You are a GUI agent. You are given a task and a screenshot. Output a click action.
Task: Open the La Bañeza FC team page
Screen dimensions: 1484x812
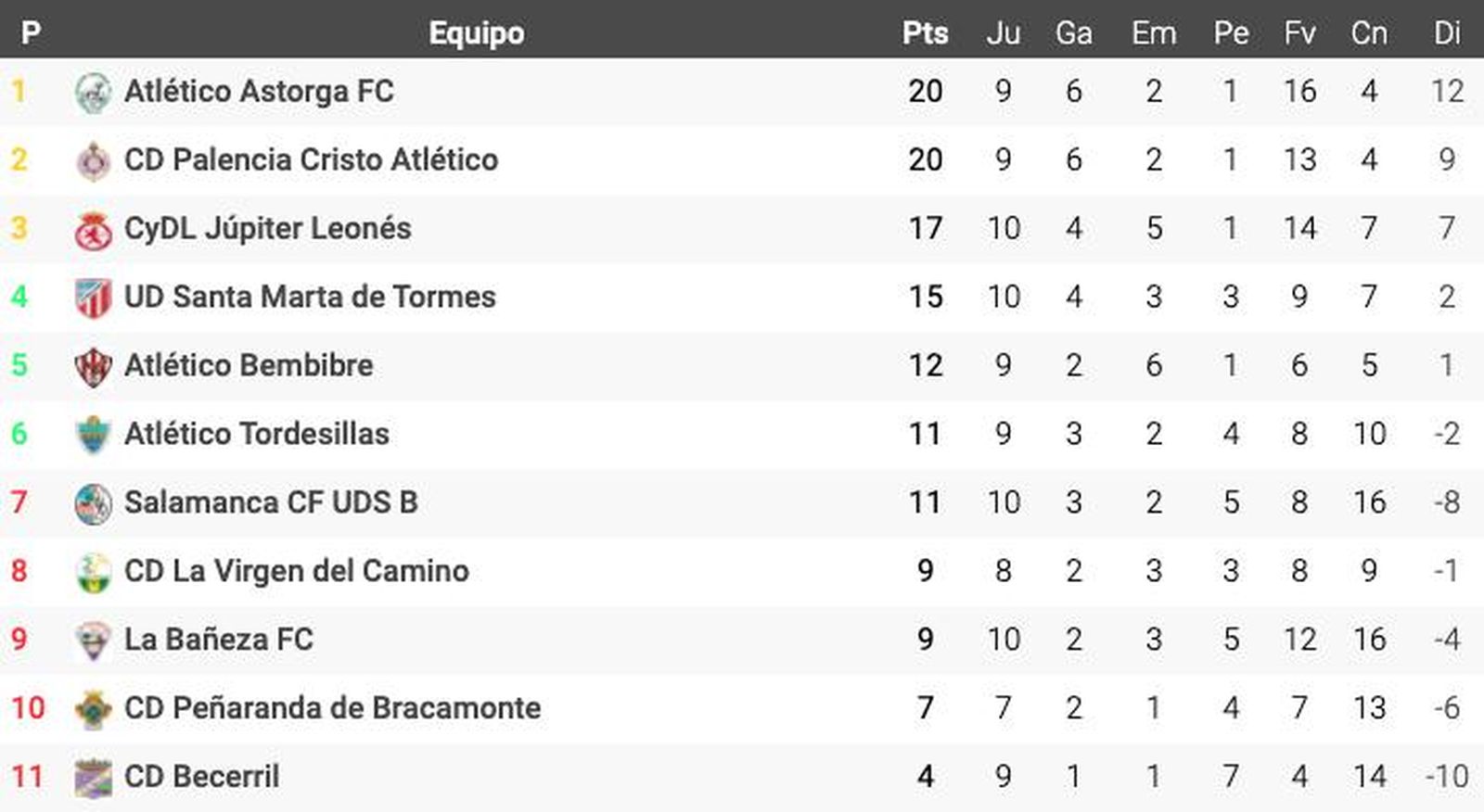click(218, 640)
